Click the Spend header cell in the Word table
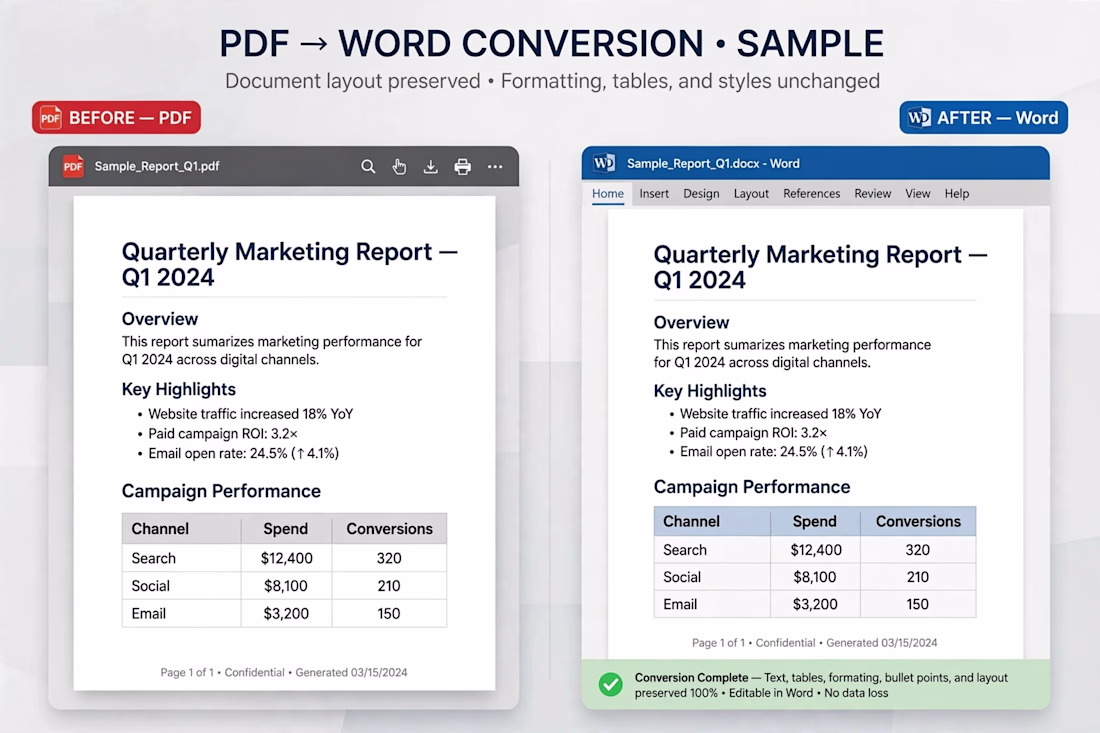1100x733 pixels. (814, 521)
